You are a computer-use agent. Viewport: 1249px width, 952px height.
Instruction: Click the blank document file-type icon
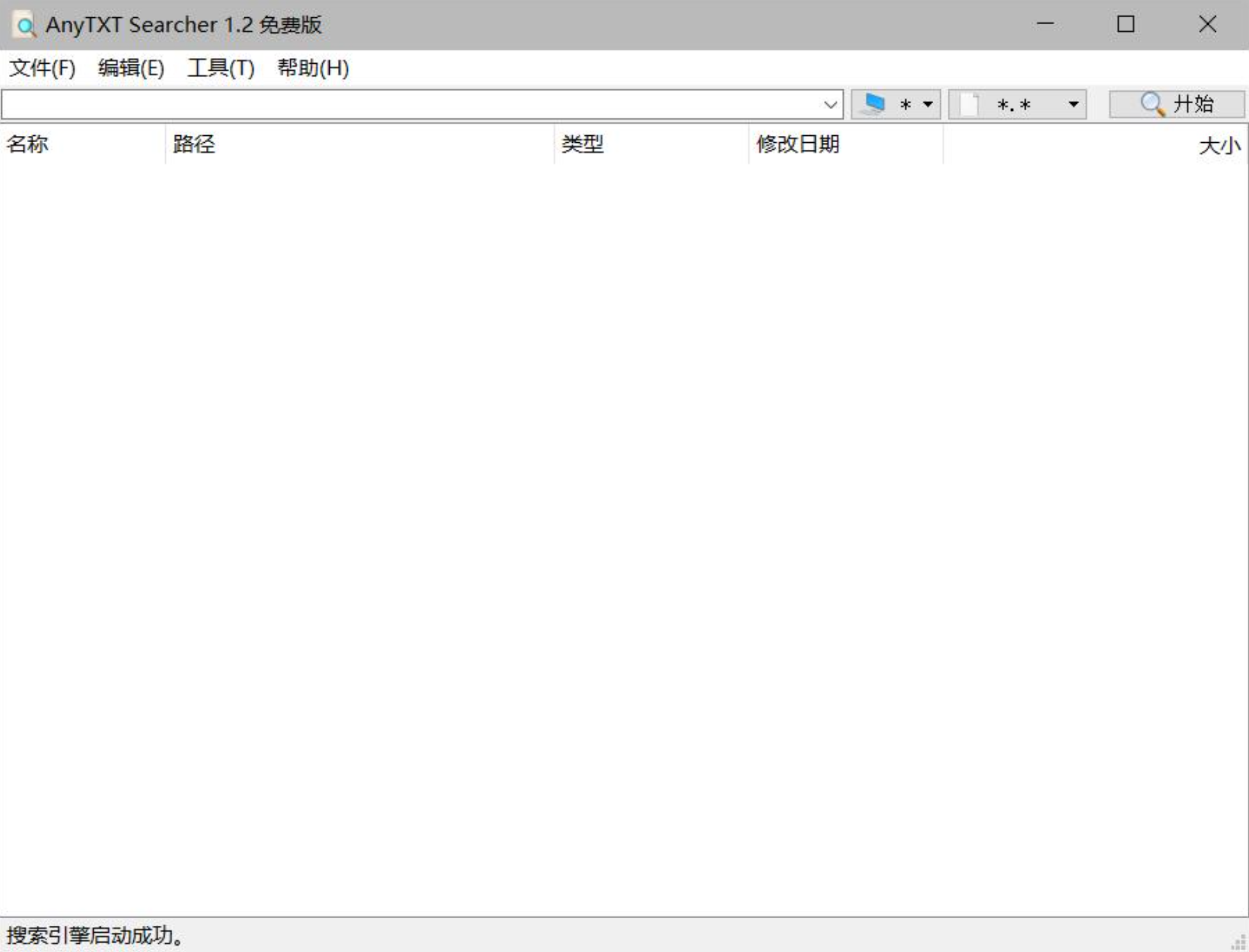coord(970,105)
